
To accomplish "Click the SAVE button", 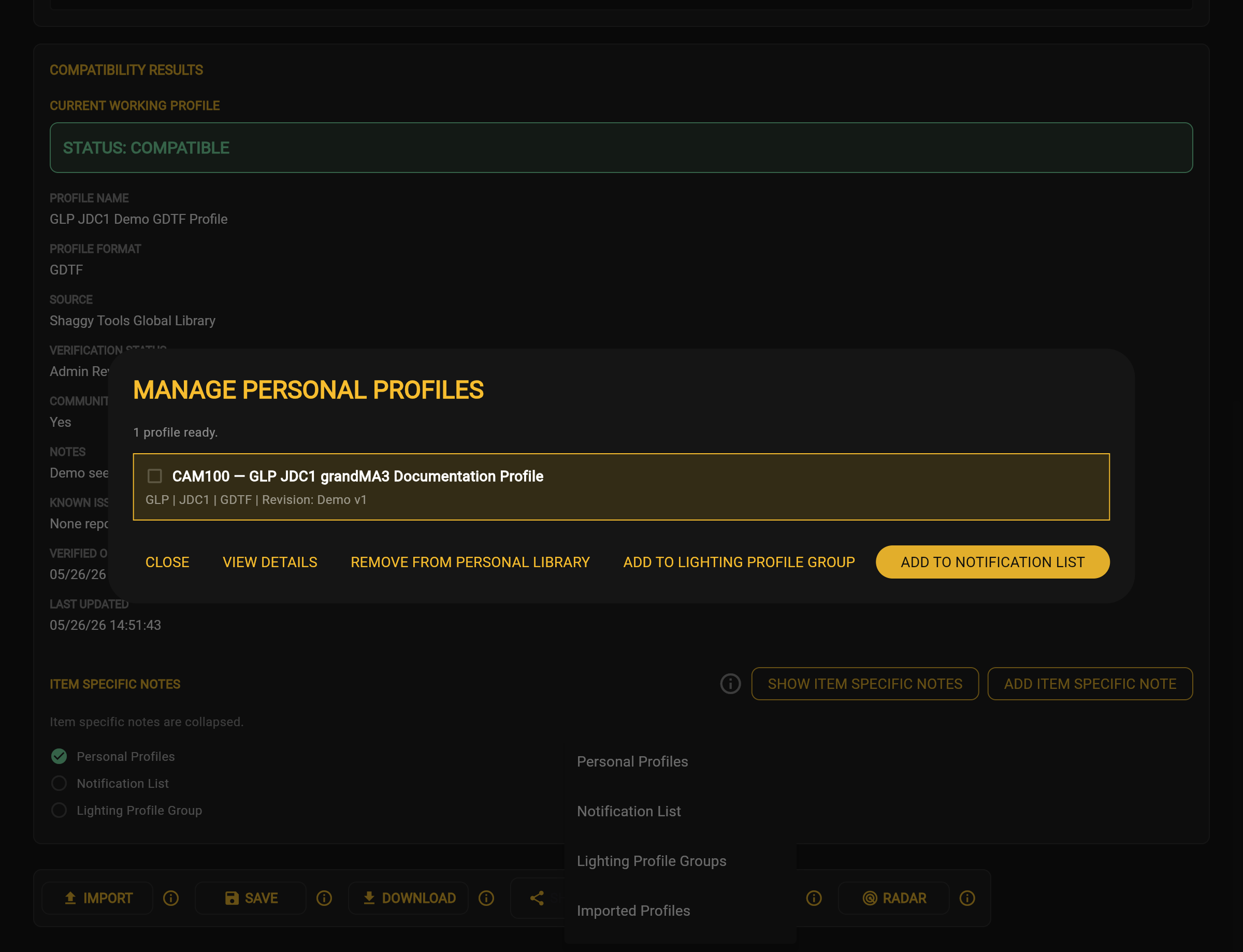I will 251,898.
